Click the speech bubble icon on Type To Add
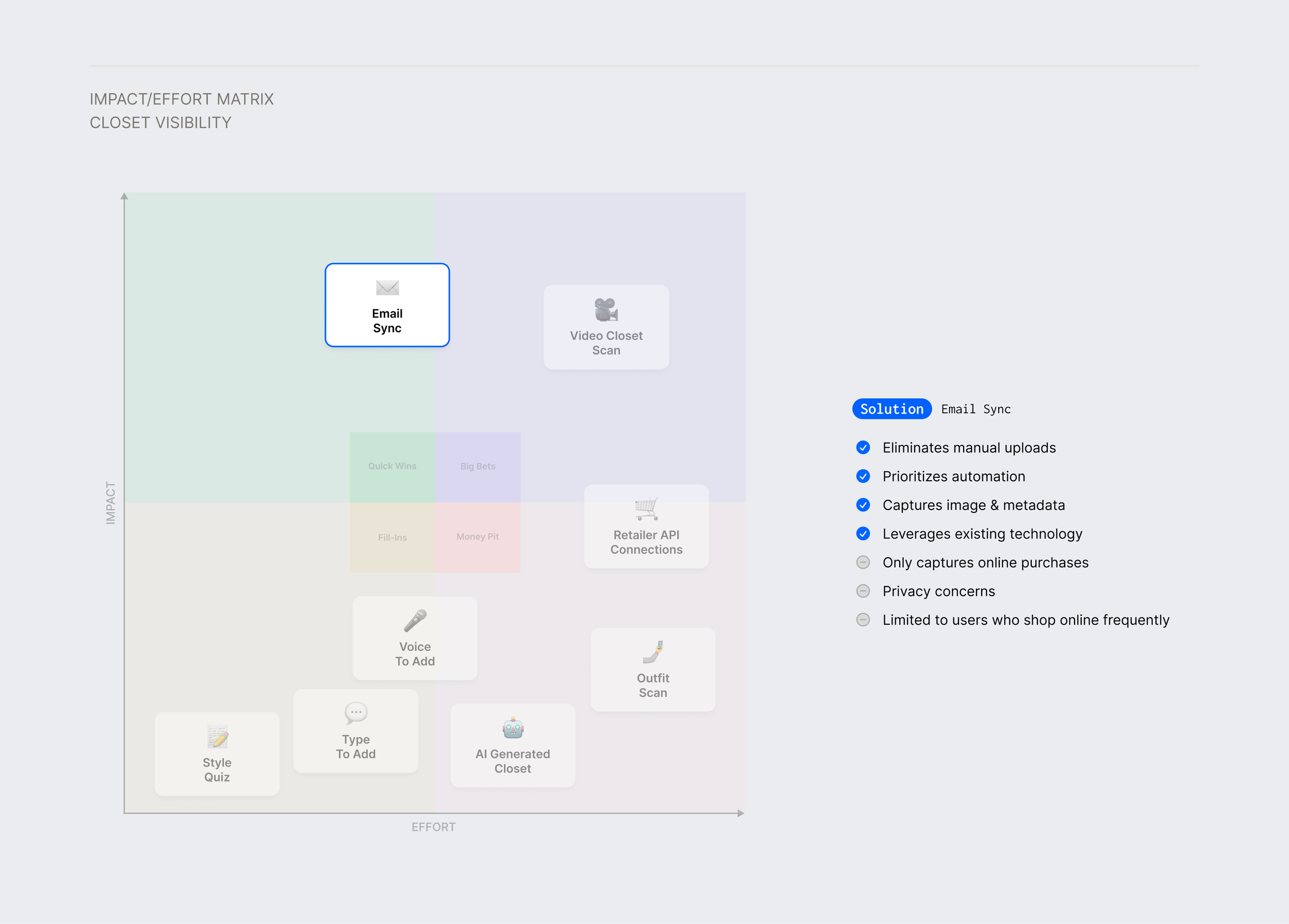This screenshot has height=924, width=1289. pos(356,713)
